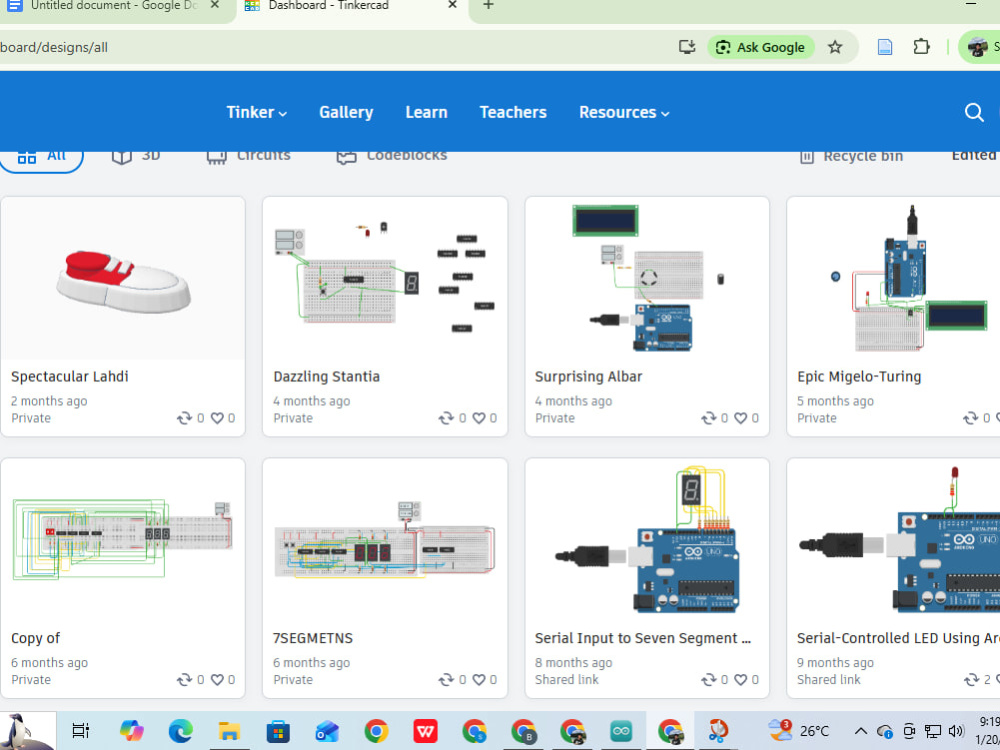The height and width of the screenshot is (750, 1000).
Task: Open the Learn section
Action: coord(426,112)
